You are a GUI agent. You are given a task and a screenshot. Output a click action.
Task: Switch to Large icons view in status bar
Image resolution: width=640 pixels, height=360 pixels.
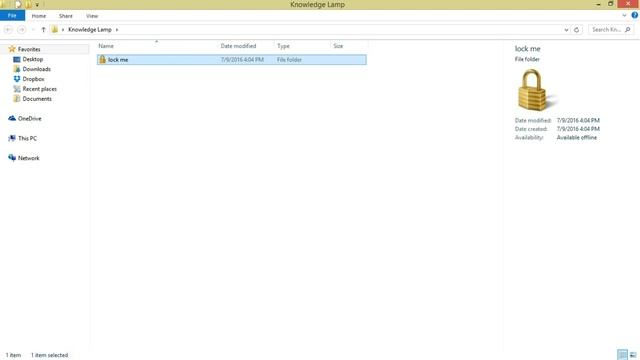(x=633, y=355)
